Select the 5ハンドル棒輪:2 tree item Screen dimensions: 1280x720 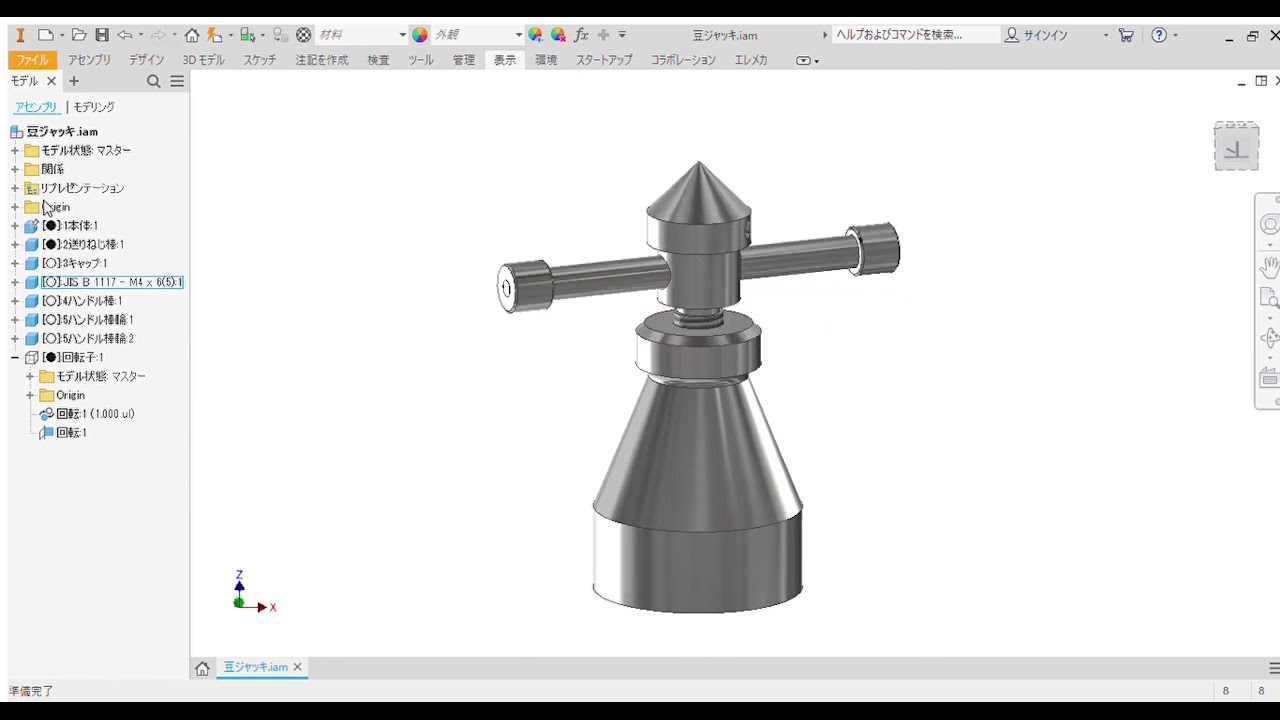point(88,339)
